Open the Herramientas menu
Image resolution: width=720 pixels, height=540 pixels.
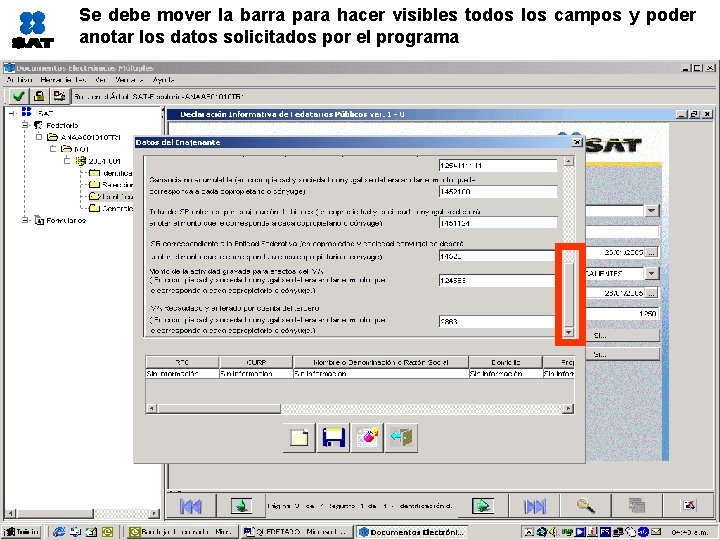coord(63,80)
